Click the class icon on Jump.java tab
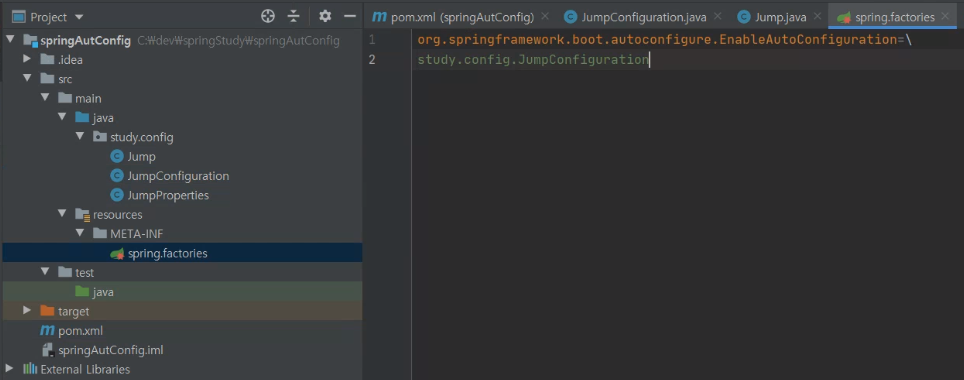The width and height of the screenshot is (964, 380). click(x=744, y=17)
